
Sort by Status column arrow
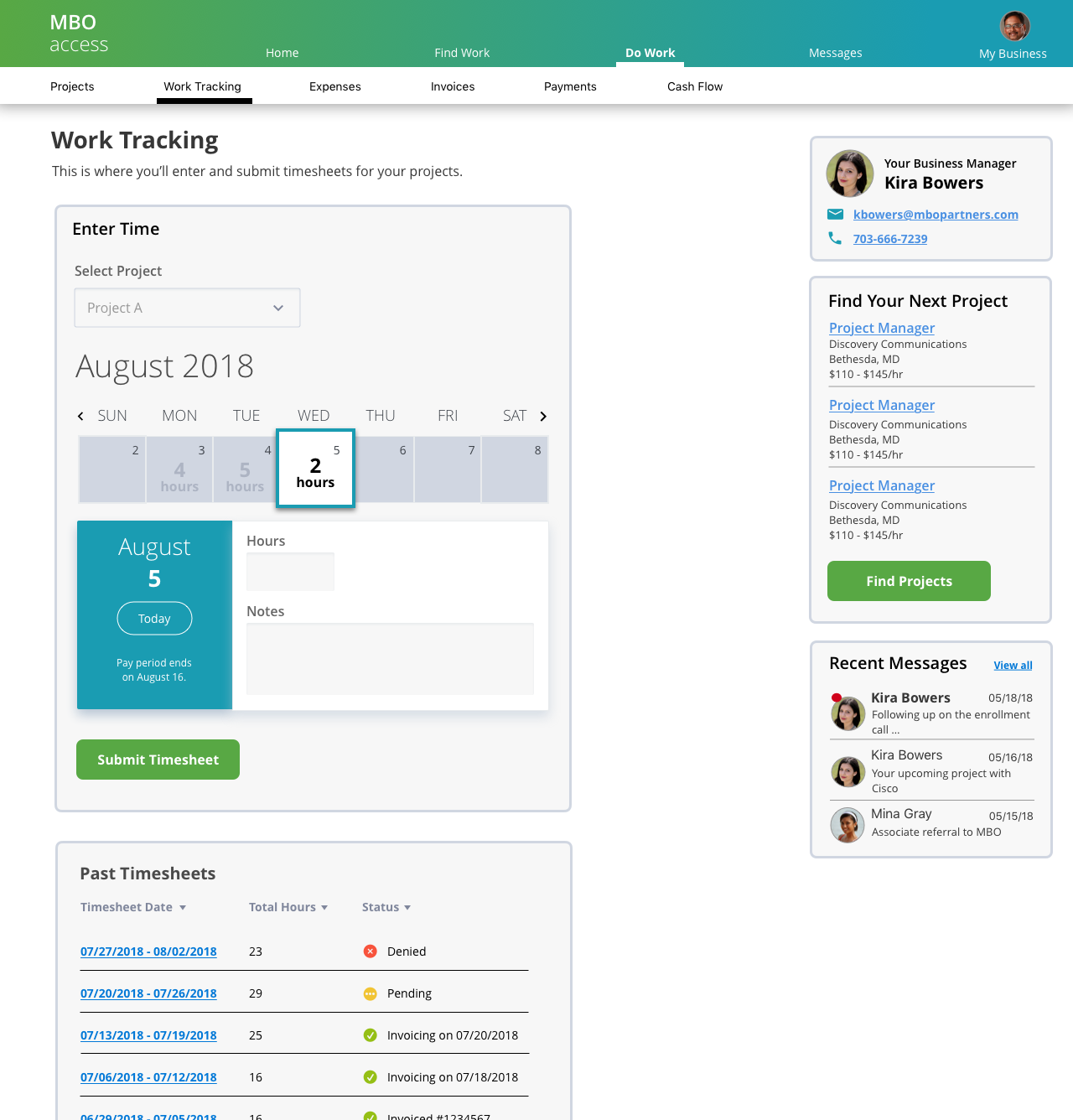tap(407, 908)
